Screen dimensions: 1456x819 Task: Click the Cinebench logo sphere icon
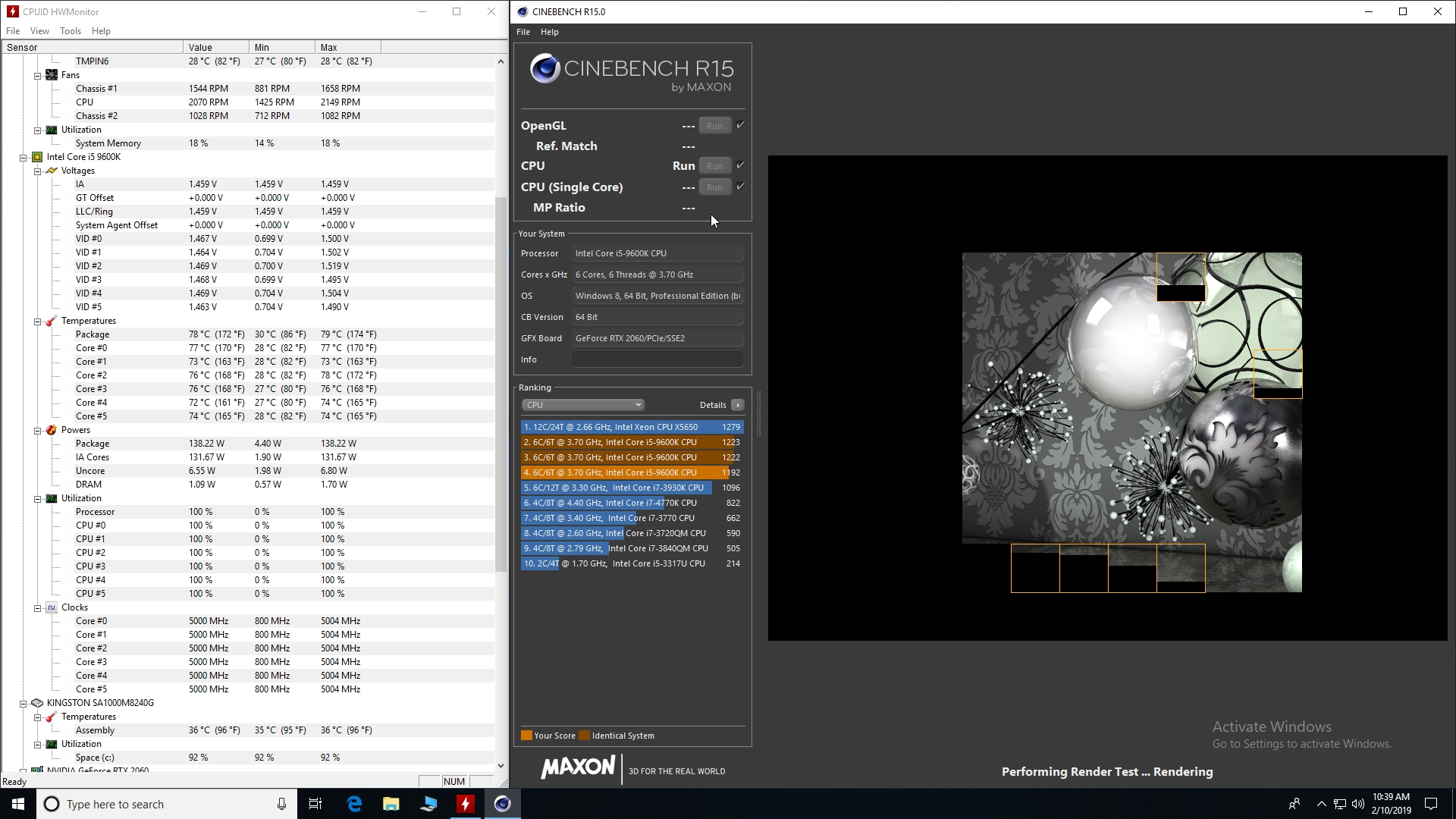click(544, 69)
